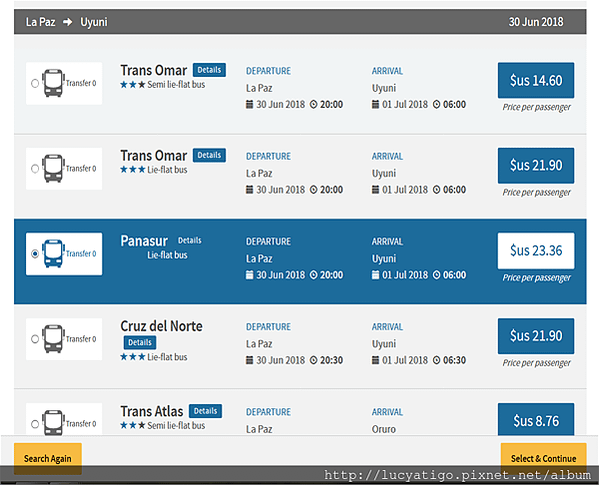Viewport: 599px width, 485px height.
Task: Select the Trans Omar semi lie-flat radio button
Action: [35, 83]
